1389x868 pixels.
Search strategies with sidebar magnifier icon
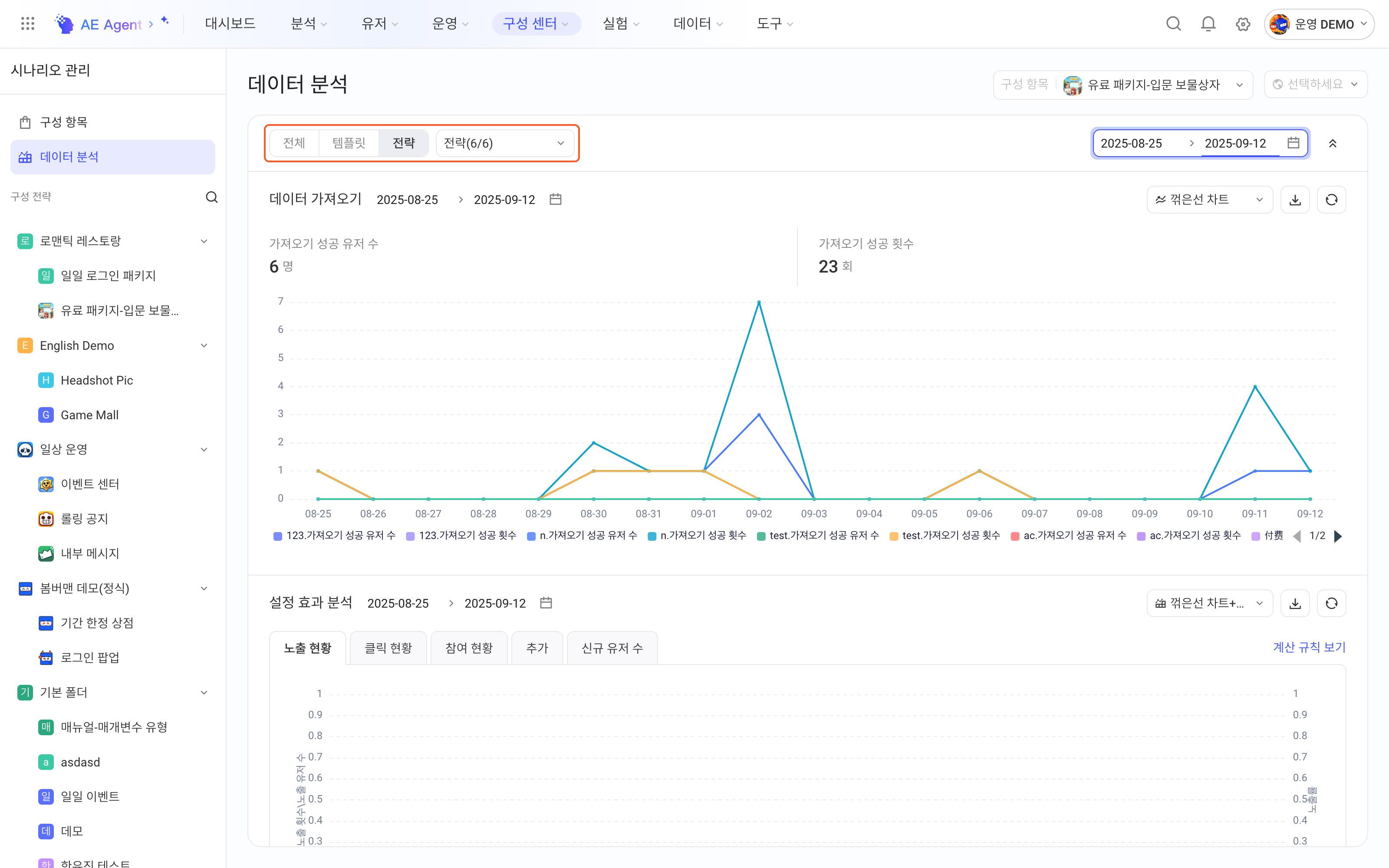point(212,197)
